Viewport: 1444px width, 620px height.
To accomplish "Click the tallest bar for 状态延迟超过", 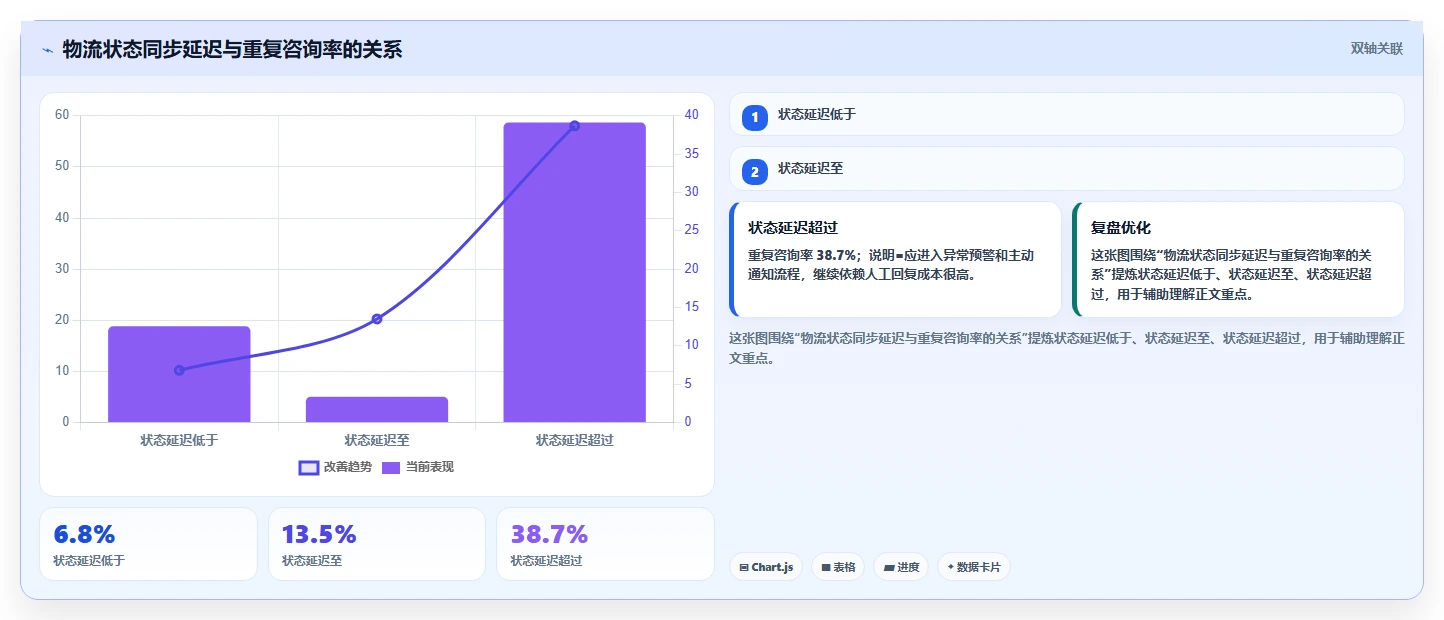I will [x=574, y=272].
